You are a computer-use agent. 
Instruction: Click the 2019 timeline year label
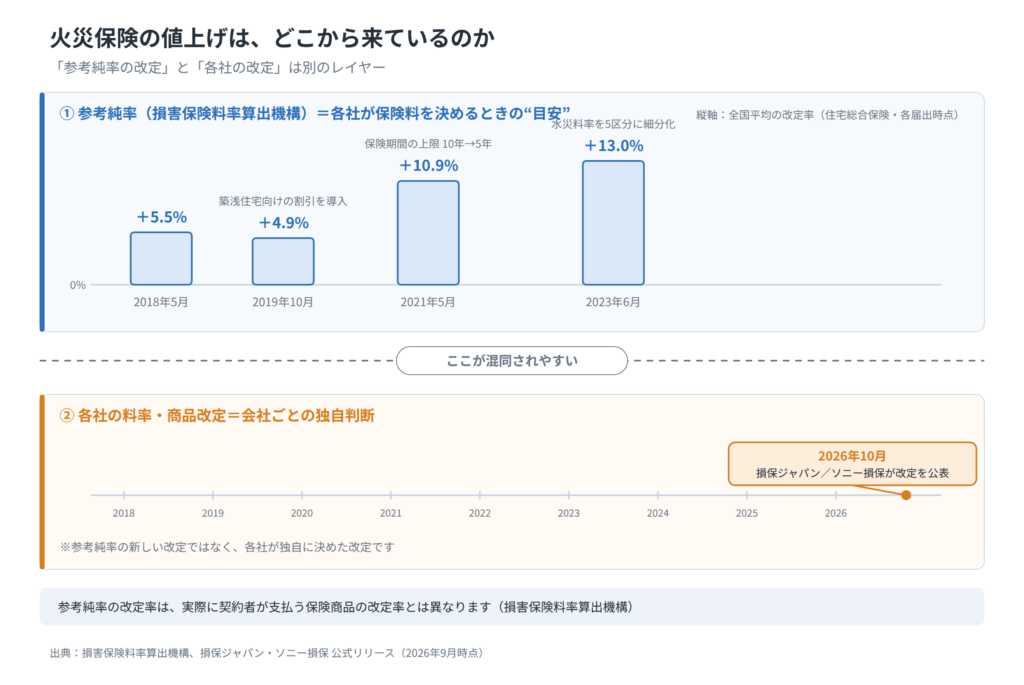(x=213, y=513)
